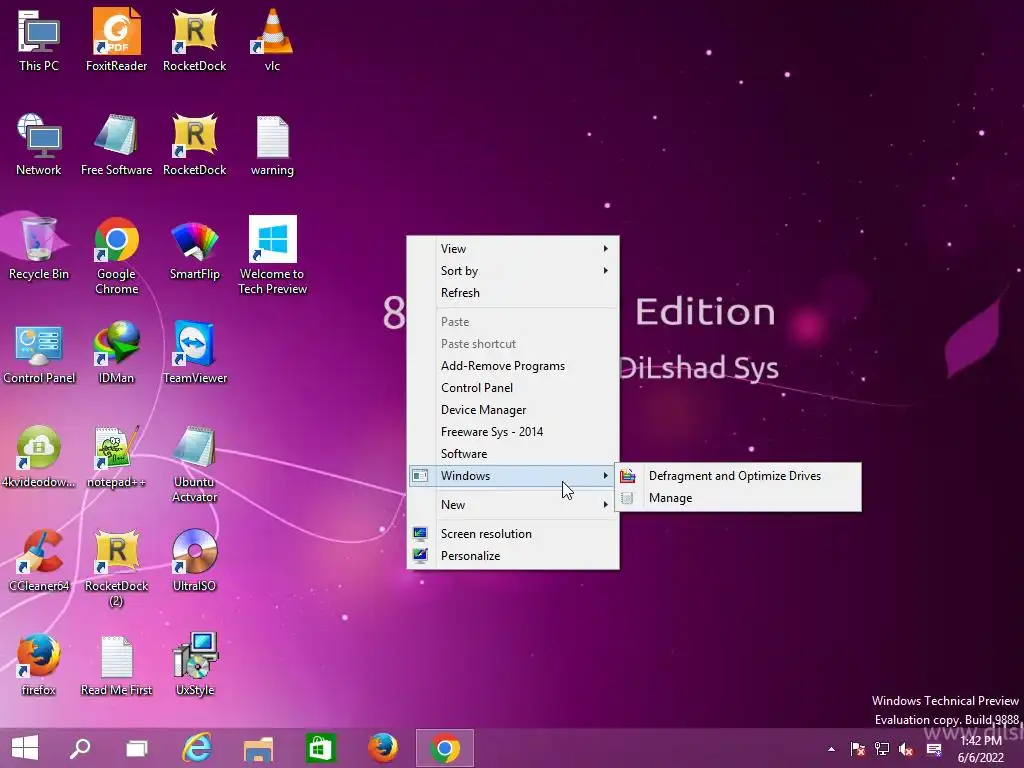Viewport: 1024px width, 768px height.
Task: Select IDMan desktop shortcut
Action: click(116, 353)
